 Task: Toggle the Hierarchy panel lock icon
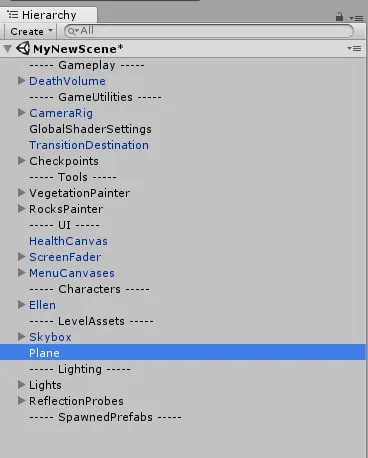point(339,16)
